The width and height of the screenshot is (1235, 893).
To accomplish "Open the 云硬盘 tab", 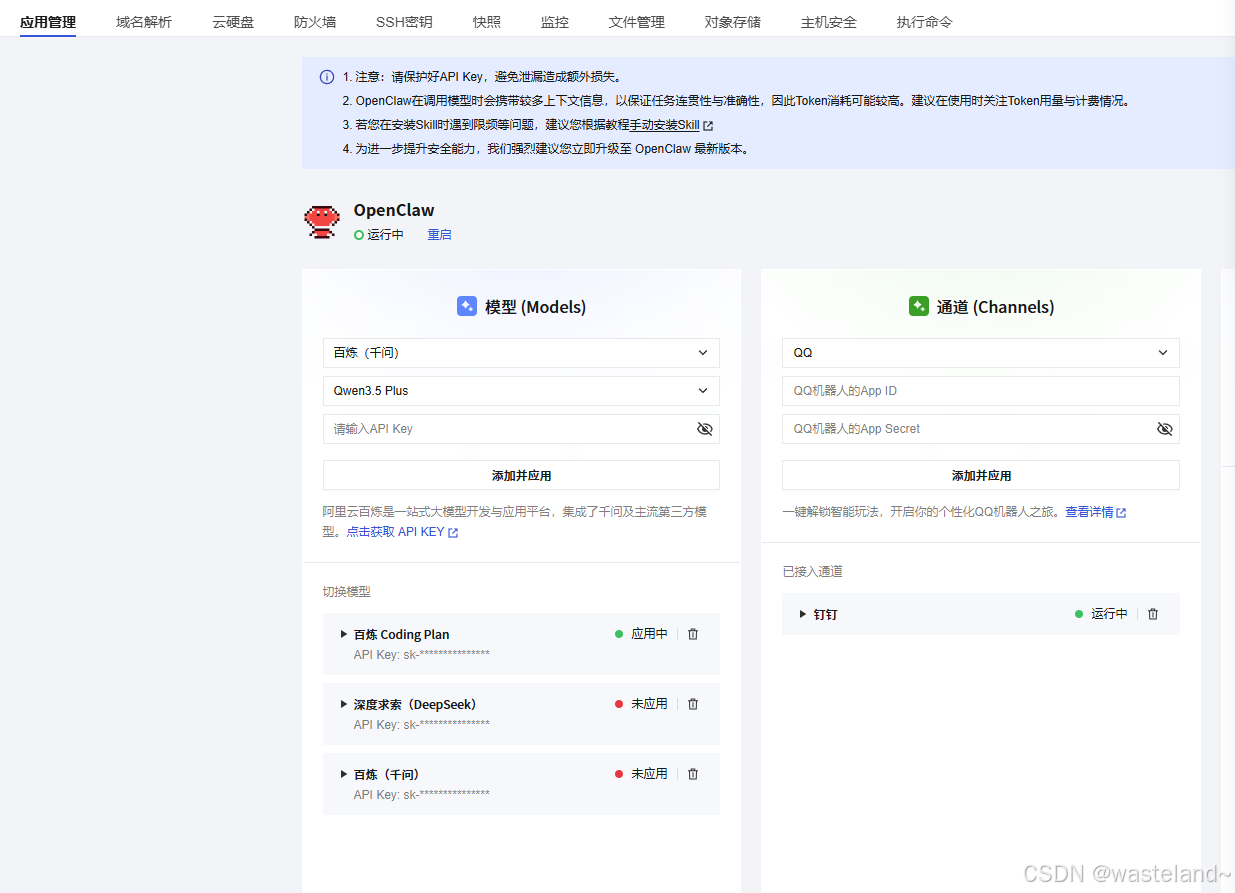I will pyautogui.click(x=233, y=22).
